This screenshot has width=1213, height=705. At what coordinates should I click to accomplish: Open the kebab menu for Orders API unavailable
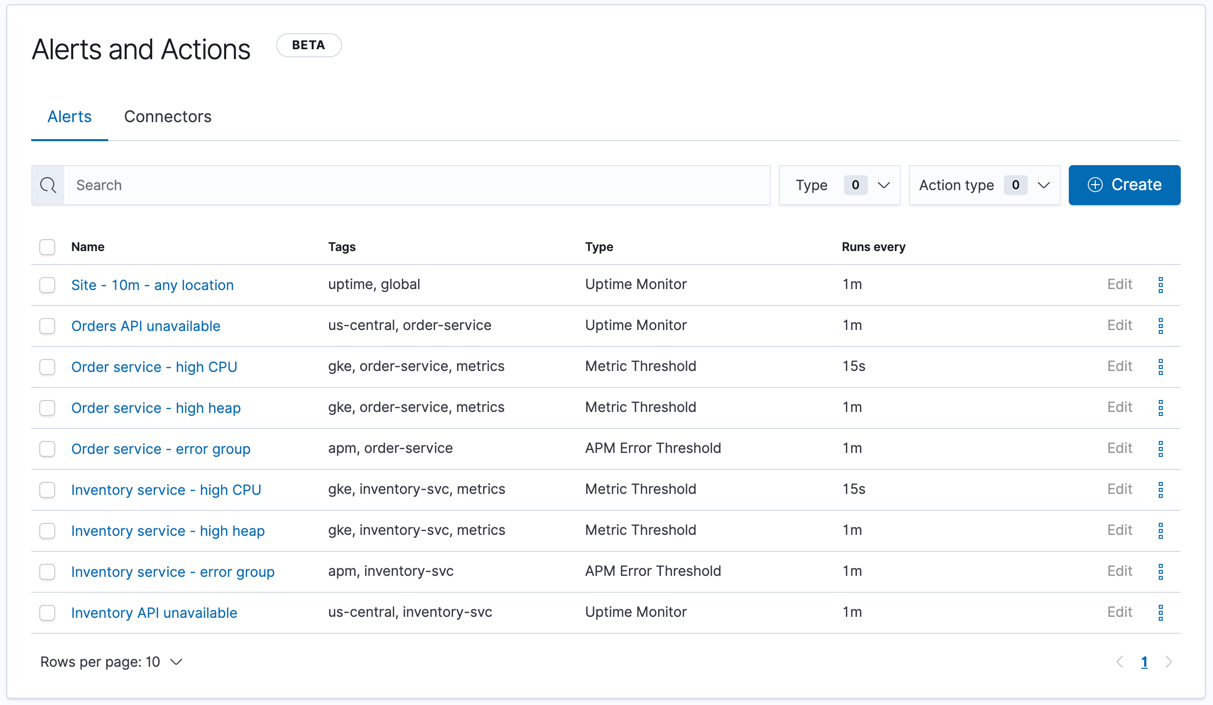[1161, 325]
